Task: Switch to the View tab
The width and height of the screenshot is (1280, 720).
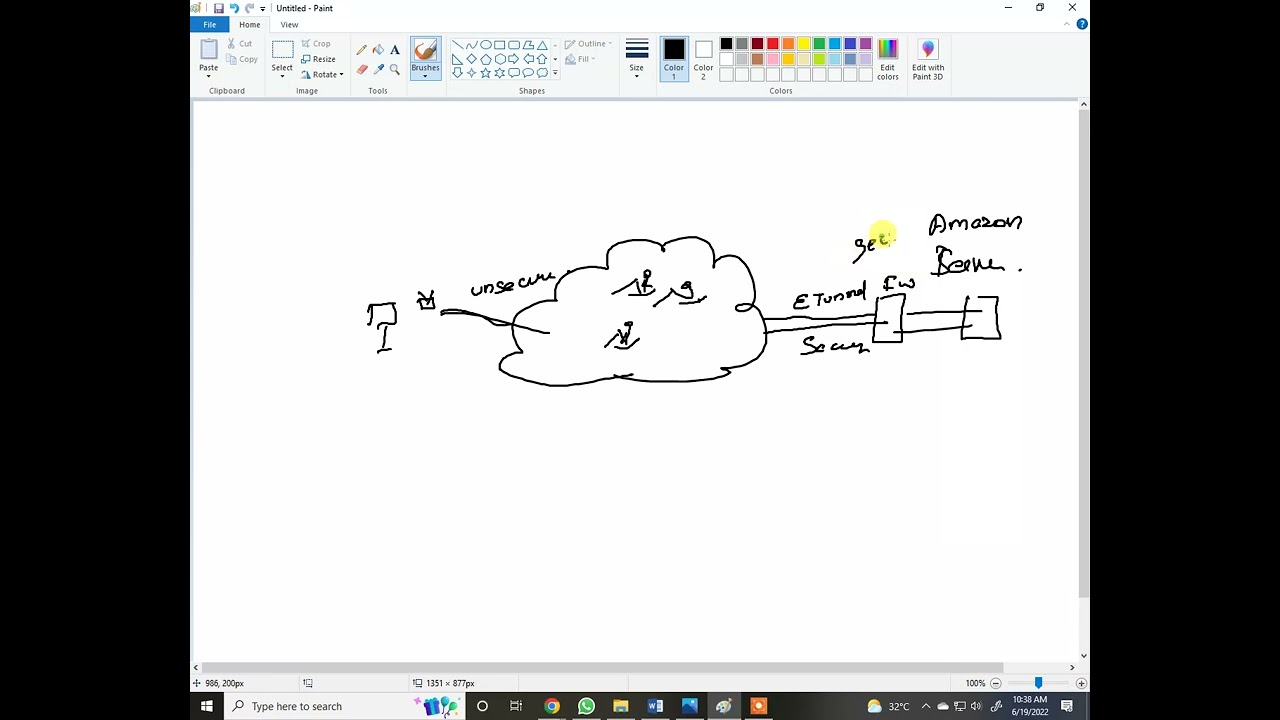Action: (x=289, y=24)
